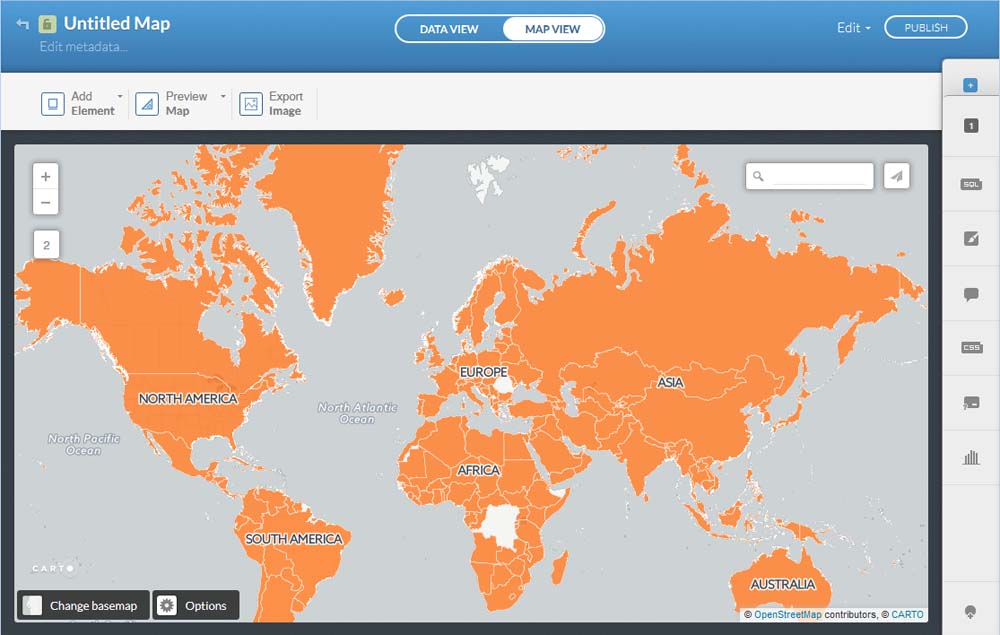Image resolution: width=1000 pixels, height=635 pixels.
Task: Click the privacy lock icon
Action: 47,24
